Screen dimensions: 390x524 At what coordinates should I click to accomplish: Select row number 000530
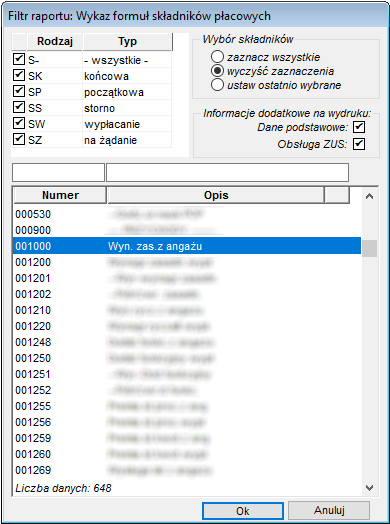click(187, 214)
